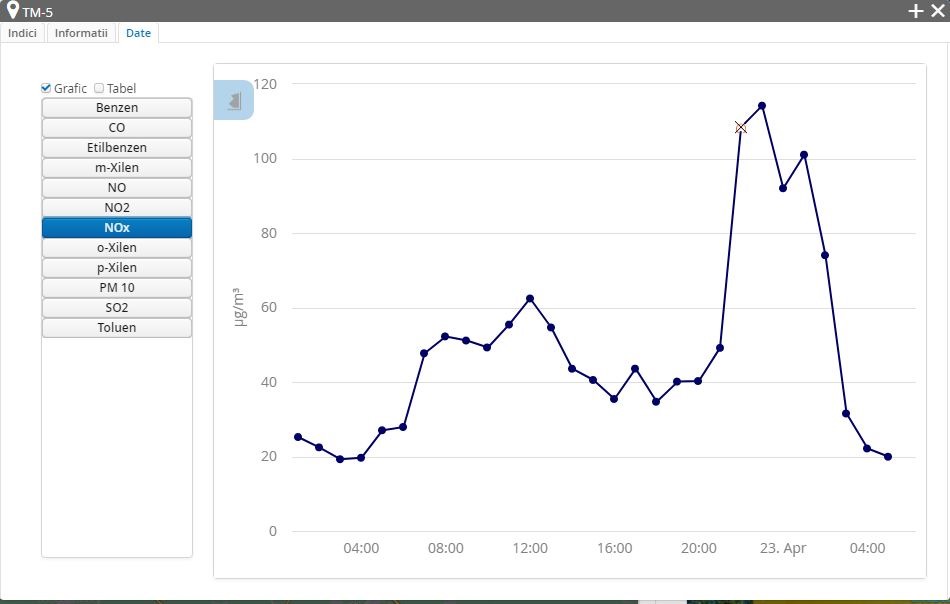The image size is (950, 604).
Task: Show CO data series
Action: (x=117, y=128)
